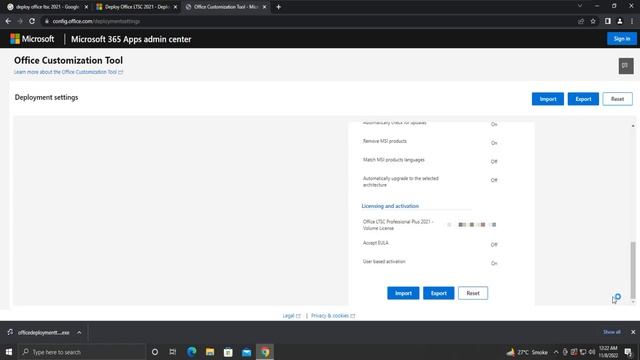This screenshot has width=640, height=360.
Task: Open the Legal link in the footer
Action: (x=291, y=316)
